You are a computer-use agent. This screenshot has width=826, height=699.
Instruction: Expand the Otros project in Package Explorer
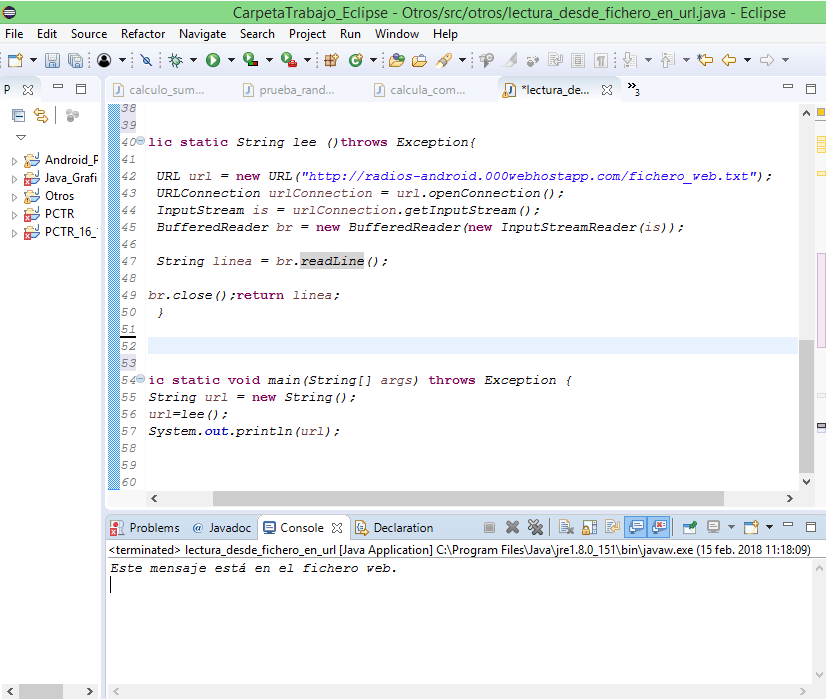click(14, 196)
